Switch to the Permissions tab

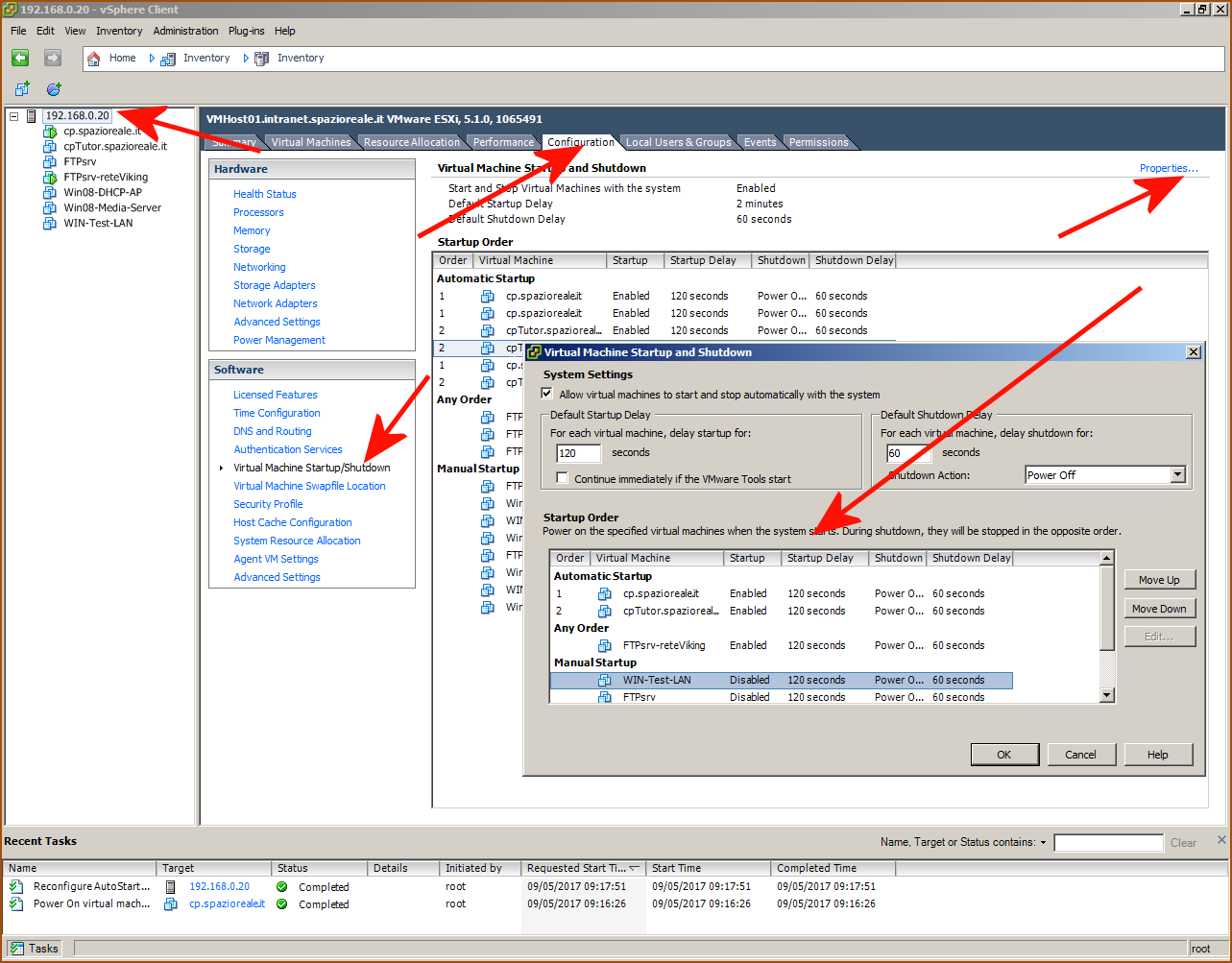tap(819, 142)
